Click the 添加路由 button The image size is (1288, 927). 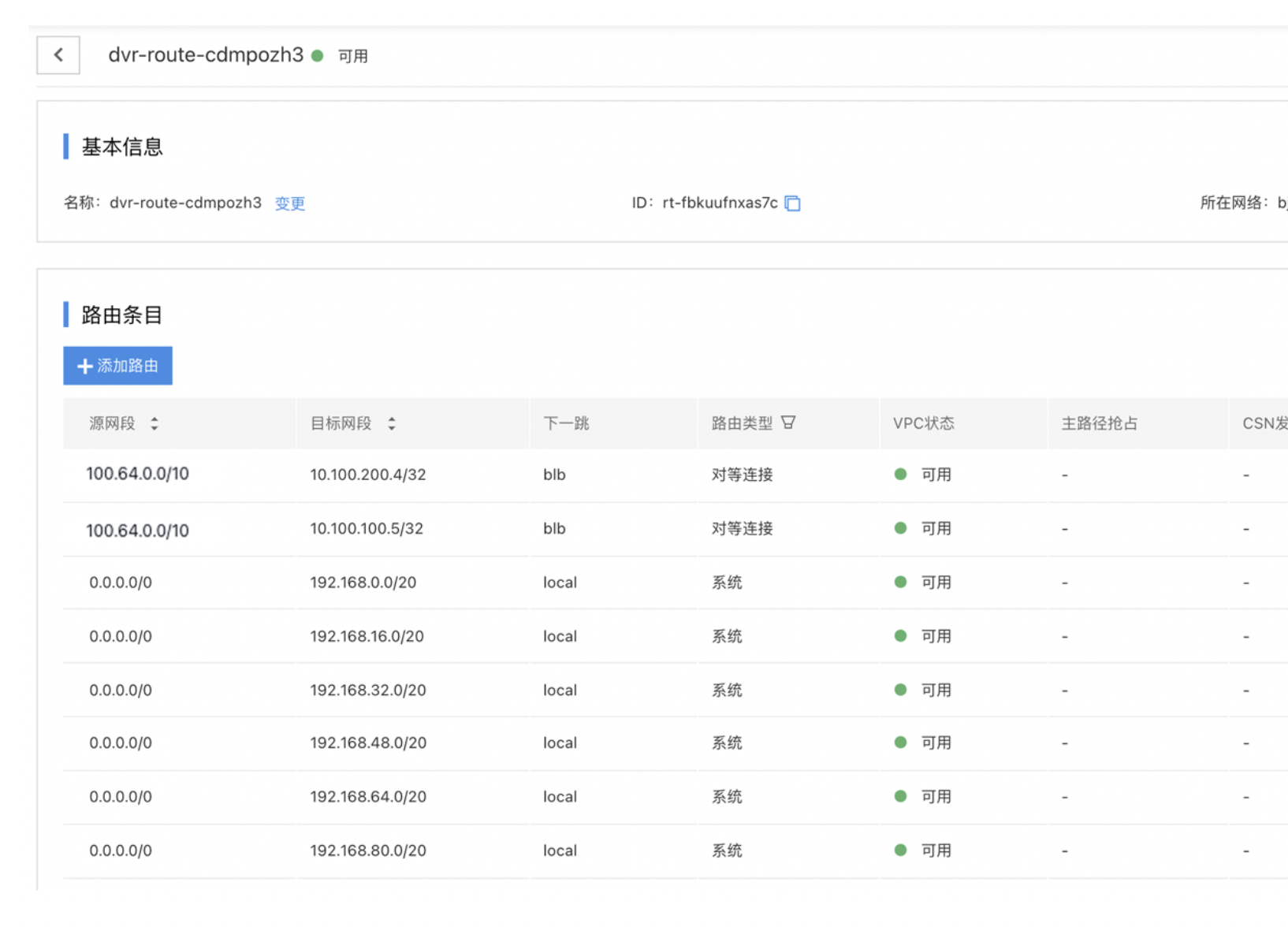pyautogui.click(x=117, y=366)
